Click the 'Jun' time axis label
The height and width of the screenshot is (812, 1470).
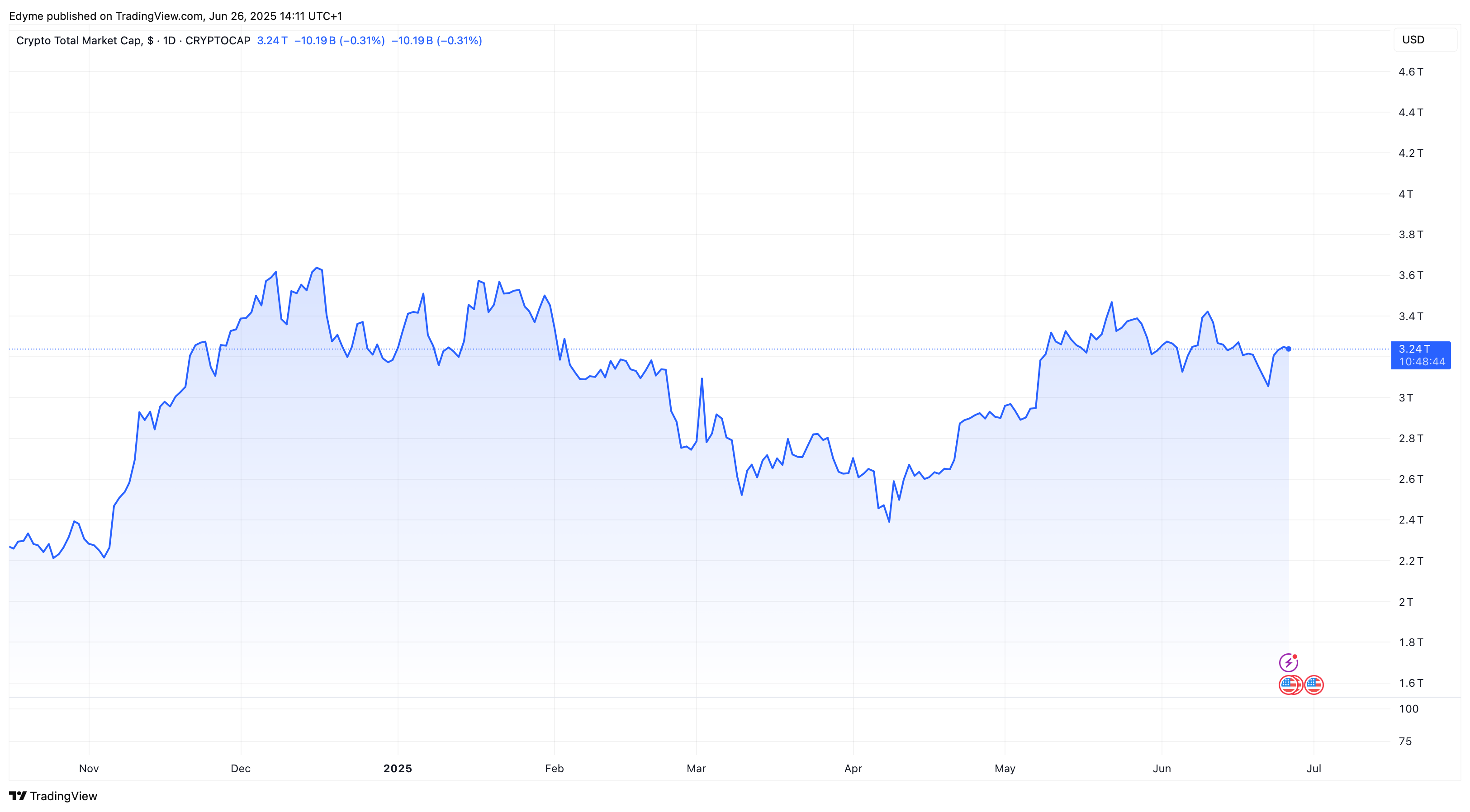[x=1162, y=769]
